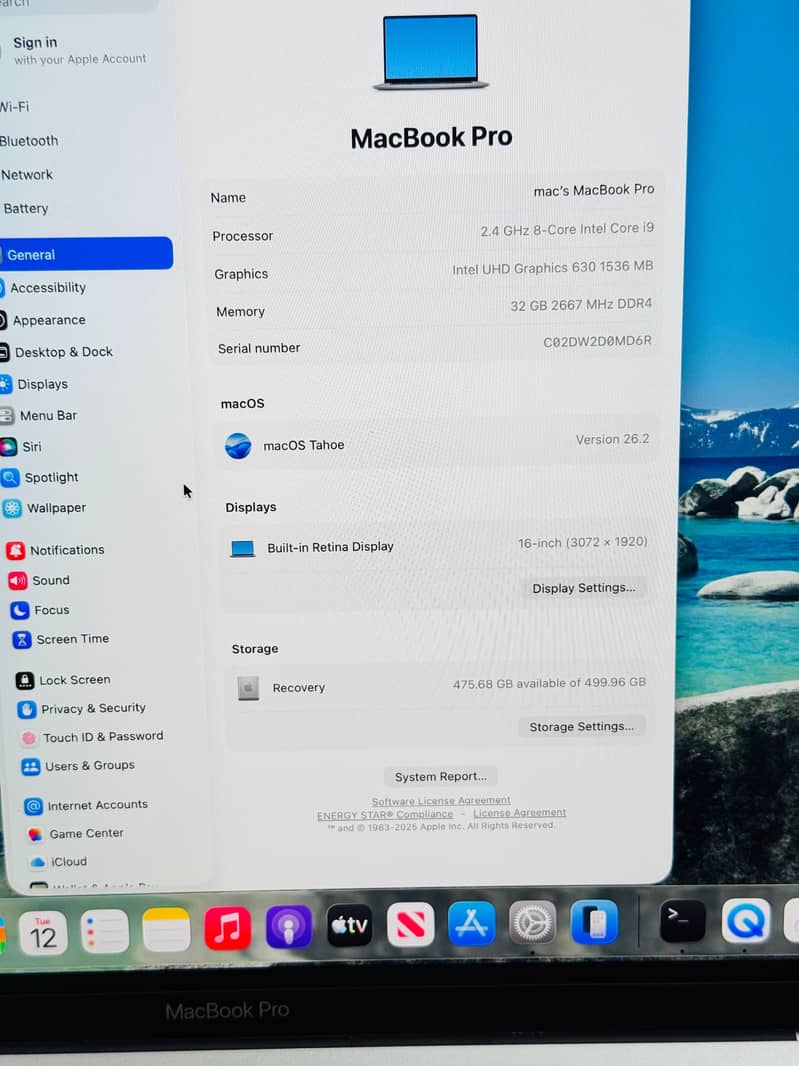Select Appearance in settings sidebar
This screenshot has height=1066, width=799.
[x=44, y=320]
